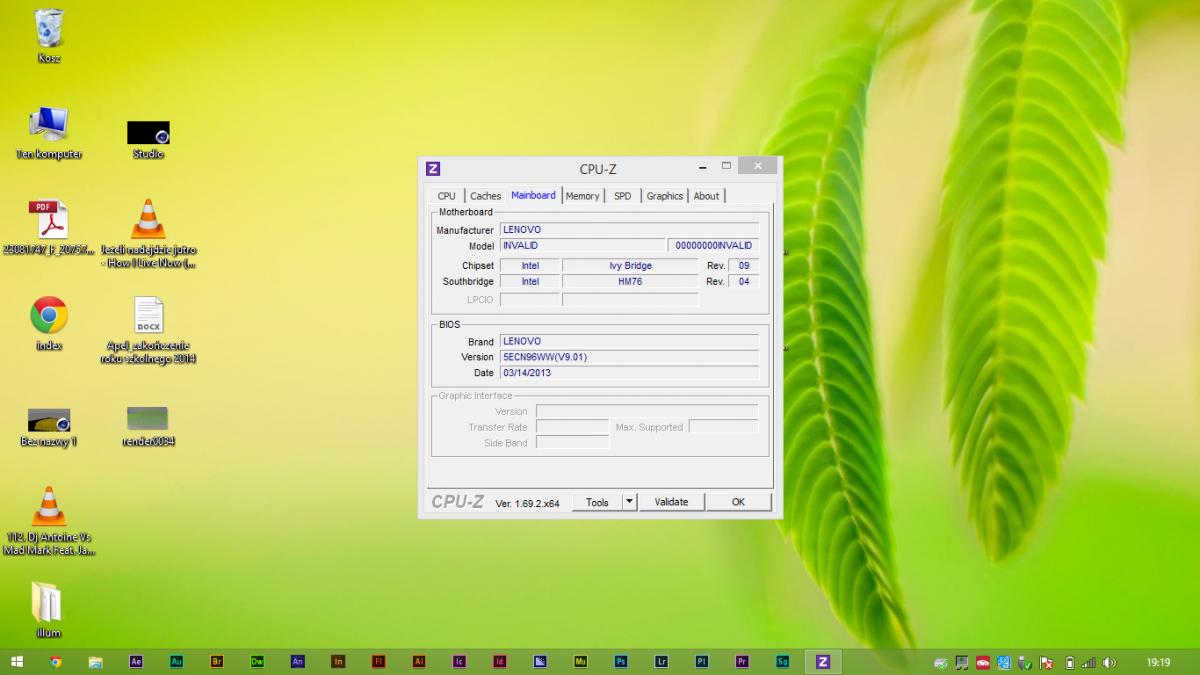1200x675 pixels.
Task: Click the 00000000INVALID model field
Action: pos(713,245)
